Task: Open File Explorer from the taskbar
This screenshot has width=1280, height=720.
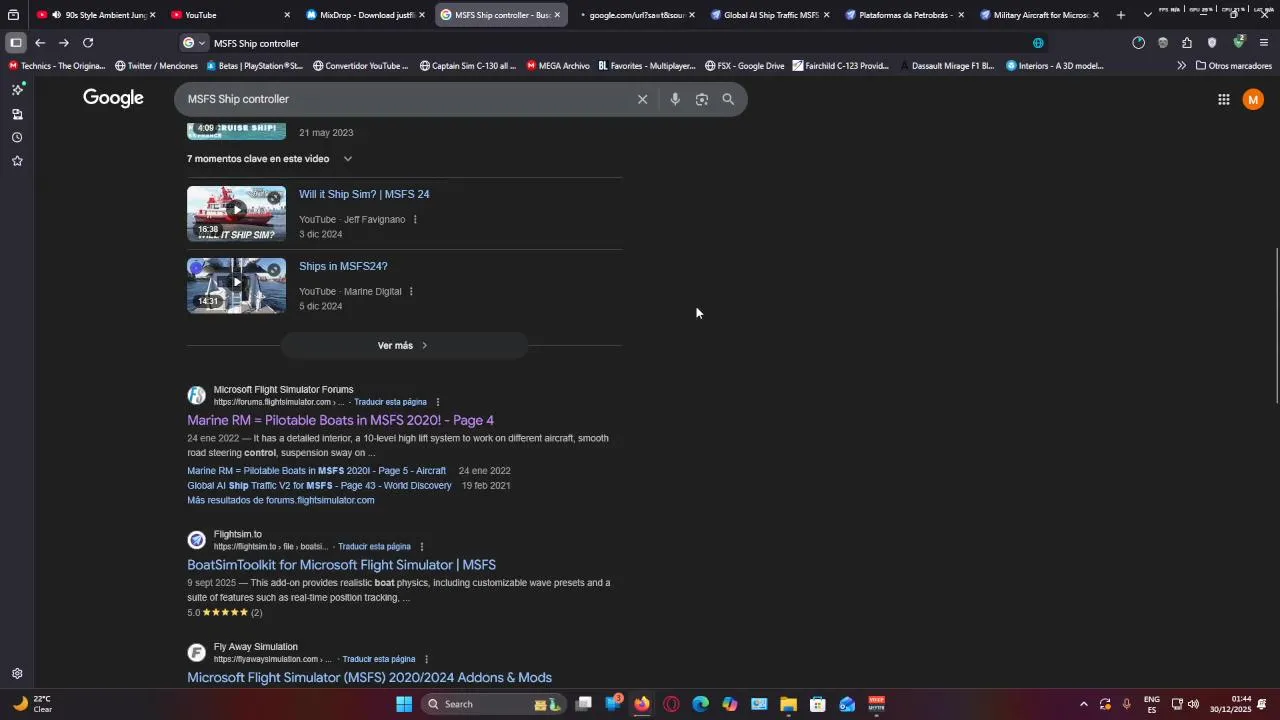Action: 788,704
